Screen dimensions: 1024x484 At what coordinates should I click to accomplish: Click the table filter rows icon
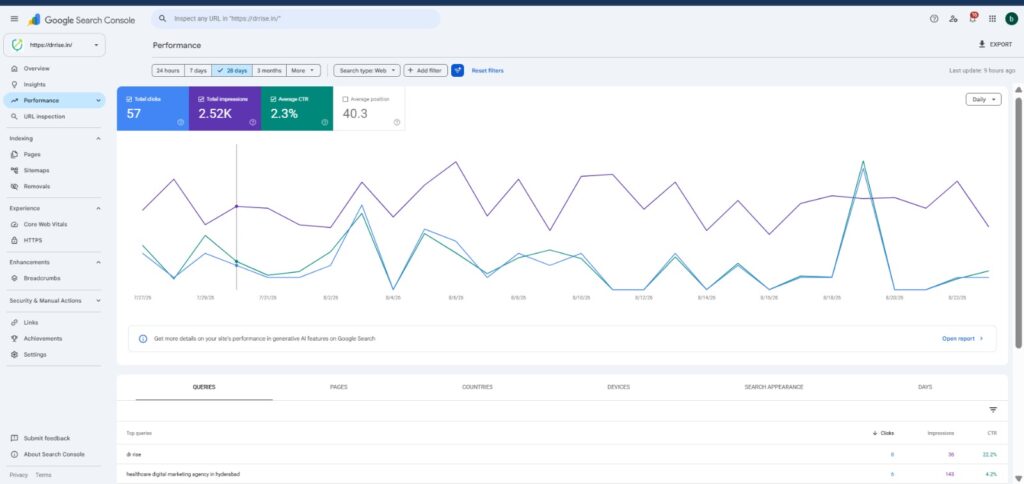993,410
